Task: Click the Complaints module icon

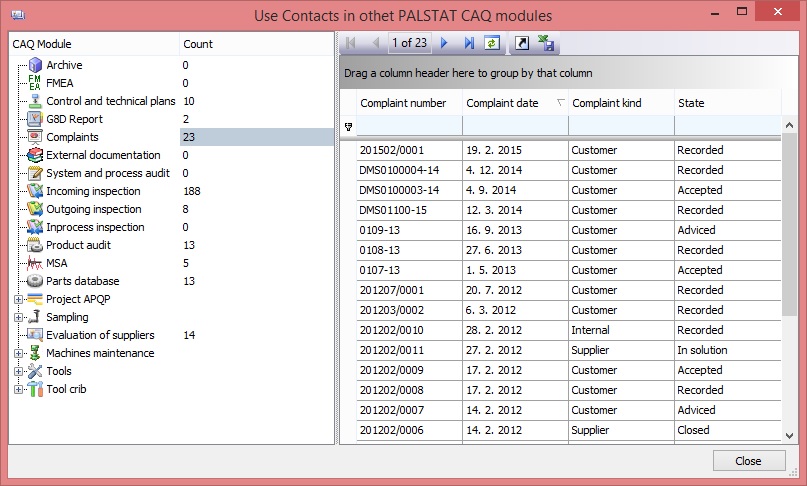Action: pyautogui.click(x=35, y=137)
